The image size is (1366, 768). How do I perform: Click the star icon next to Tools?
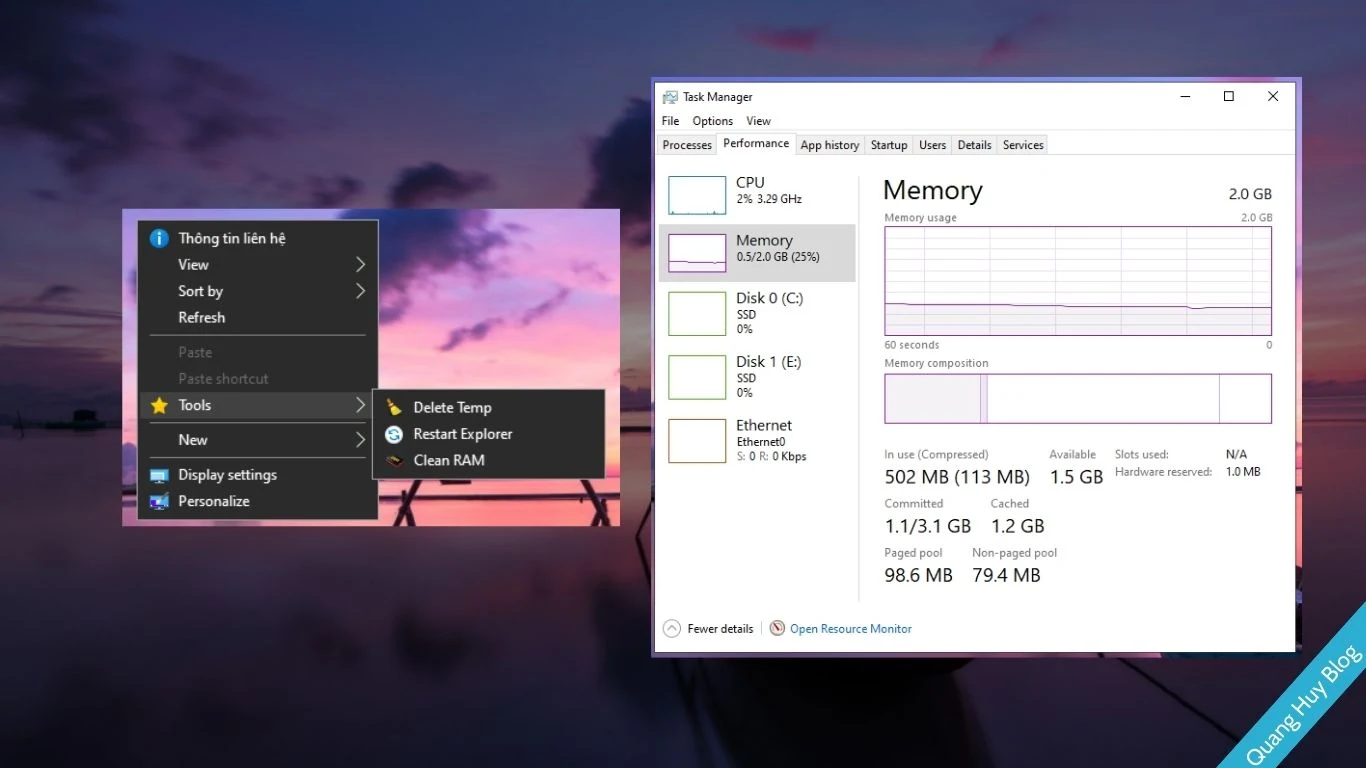point(159,405)
